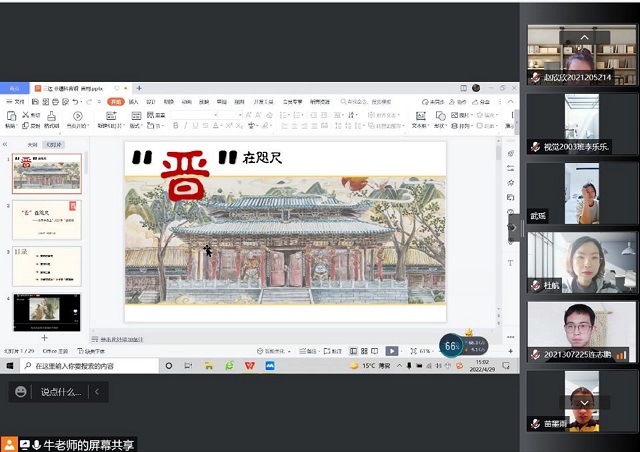The width and height of the screenshot is (640, 452).
Task: Toggle Underline formatting
Action: (x=196, y=126)
